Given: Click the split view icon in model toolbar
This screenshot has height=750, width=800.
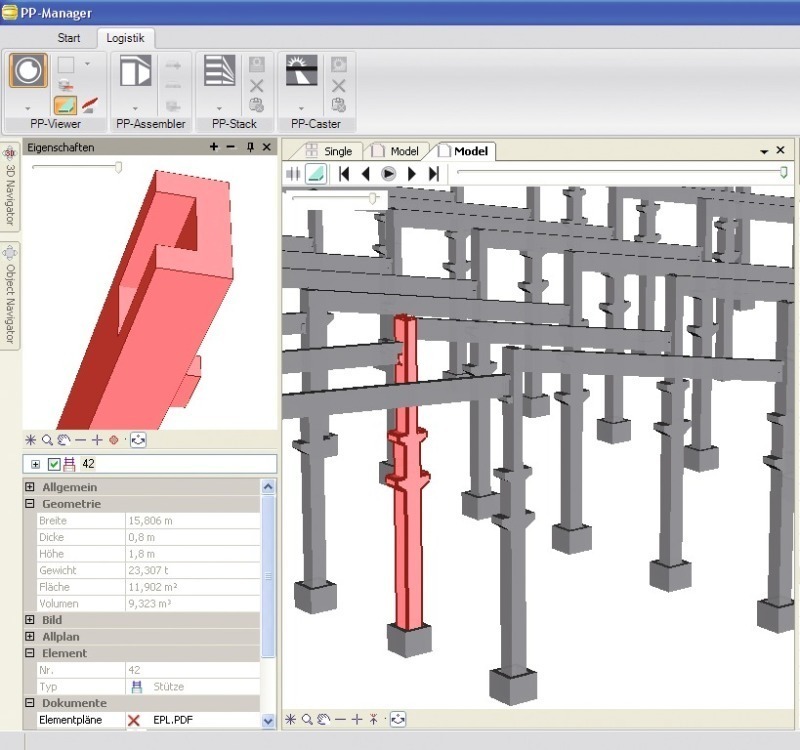Looking at the screenshot, I should [293, 174].
